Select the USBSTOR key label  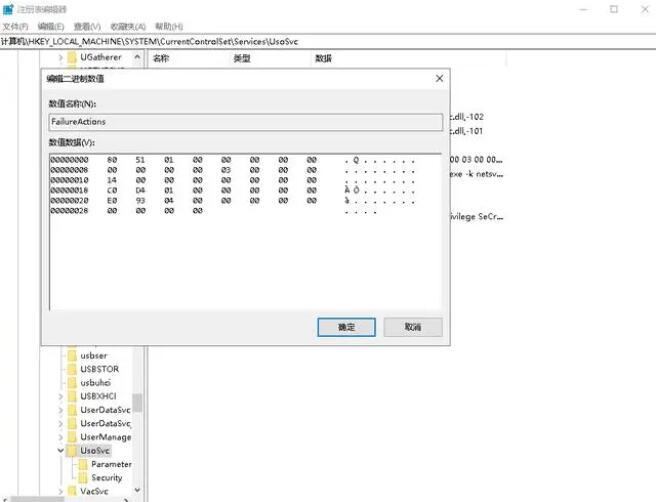[x=100, y=369]
